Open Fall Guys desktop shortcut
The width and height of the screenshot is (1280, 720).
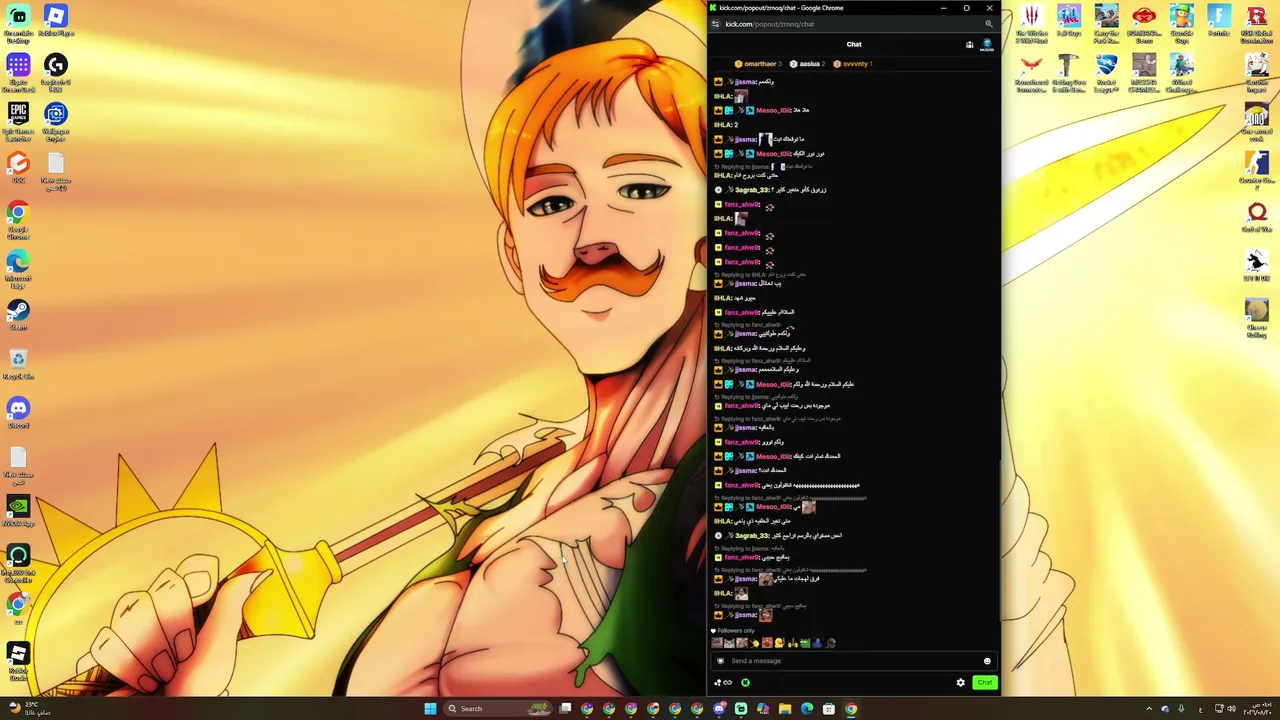click(1069, 21)
